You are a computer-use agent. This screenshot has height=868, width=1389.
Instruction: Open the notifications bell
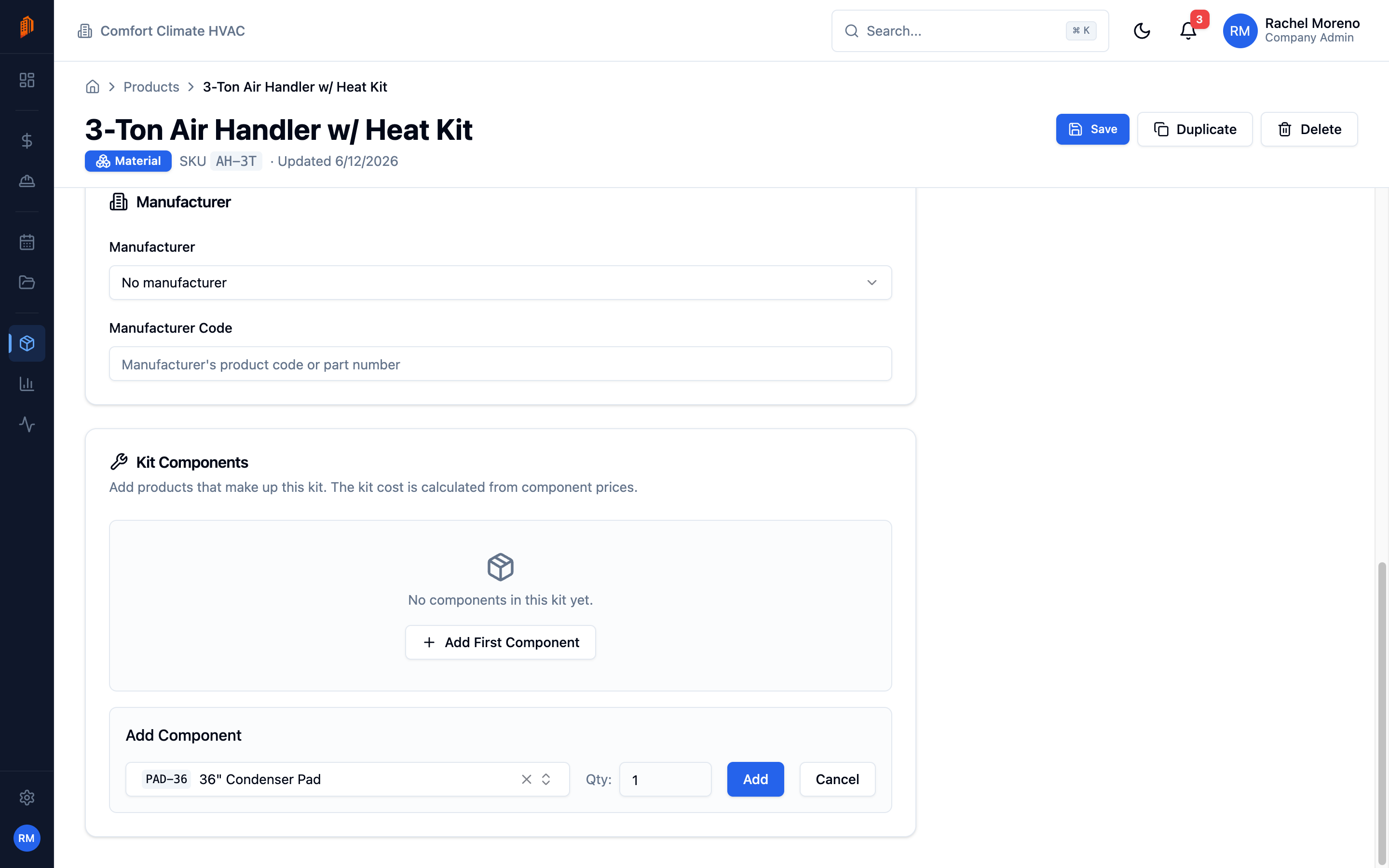click(1188, 31)
